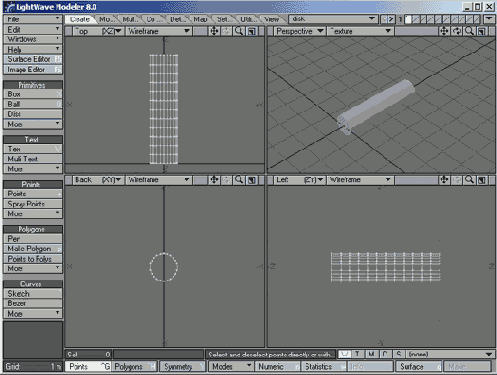Click the pan icon in the Top viewport
This screenshot has width=497, height=375.
(214, 31)
